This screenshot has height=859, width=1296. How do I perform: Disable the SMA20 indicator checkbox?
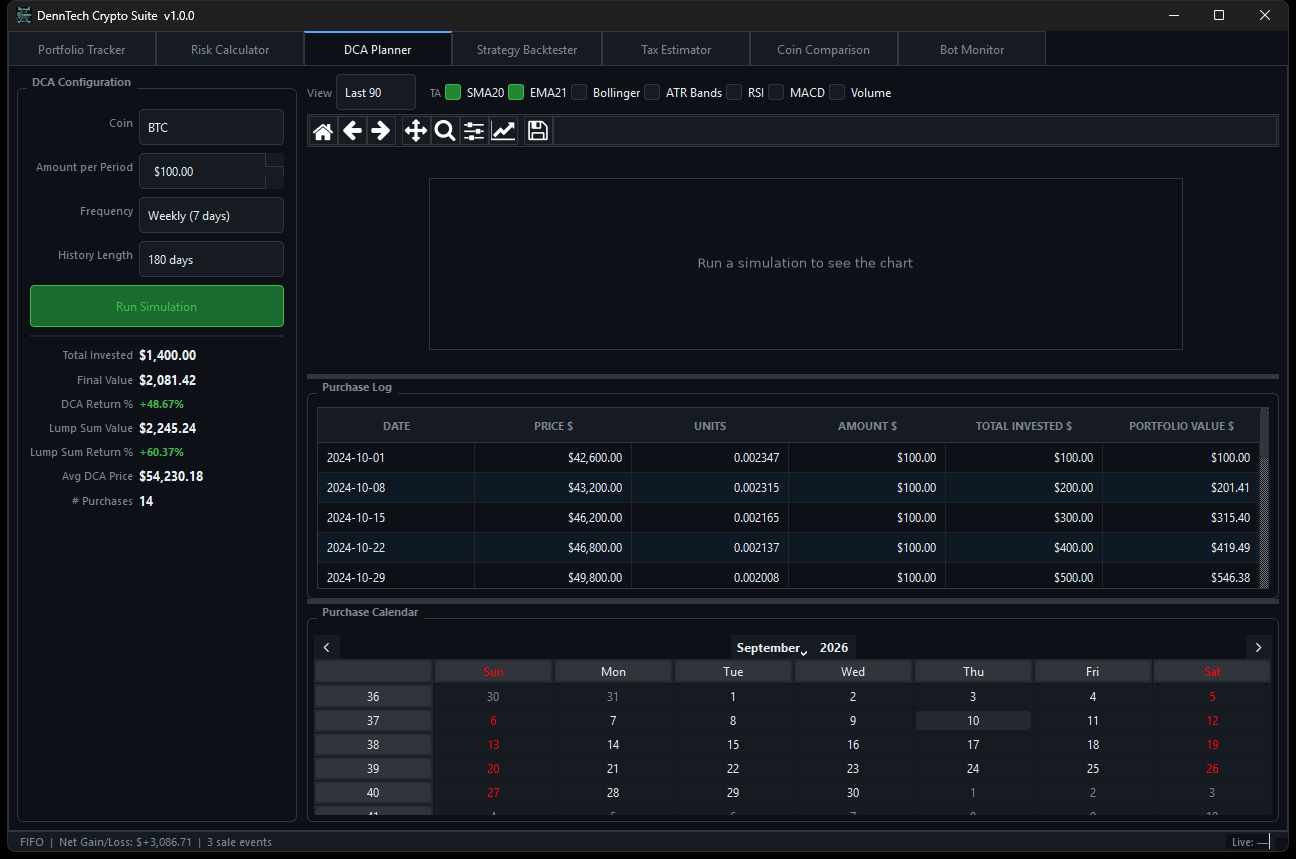[453, 92]
